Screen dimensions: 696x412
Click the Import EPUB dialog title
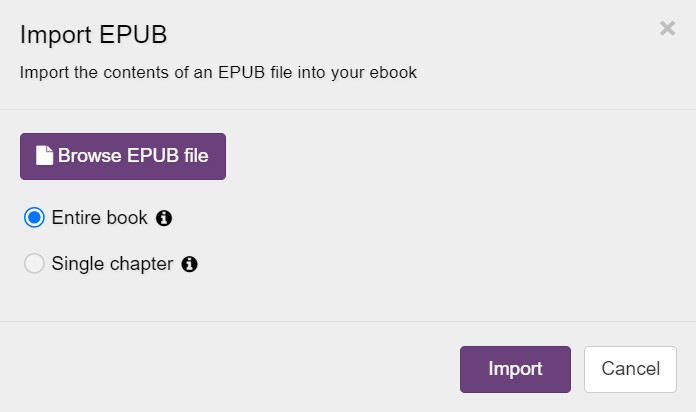(93, 35)
